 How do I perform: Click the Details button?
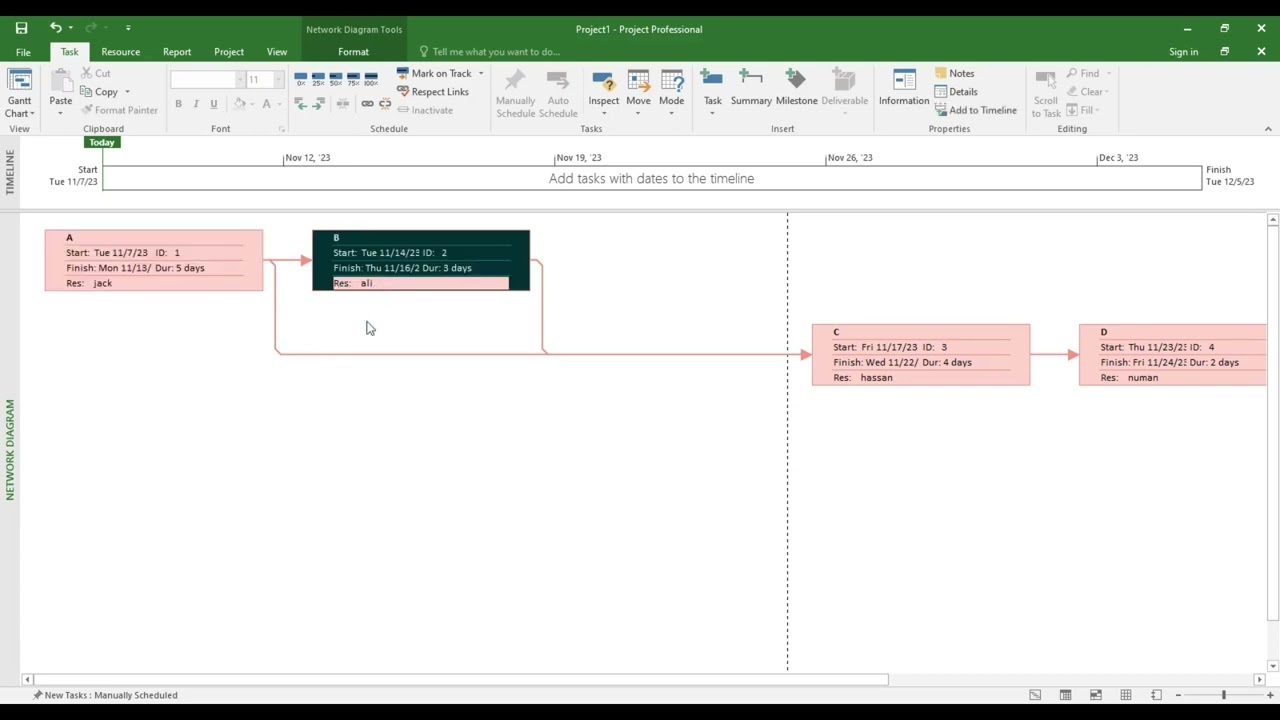955,92
